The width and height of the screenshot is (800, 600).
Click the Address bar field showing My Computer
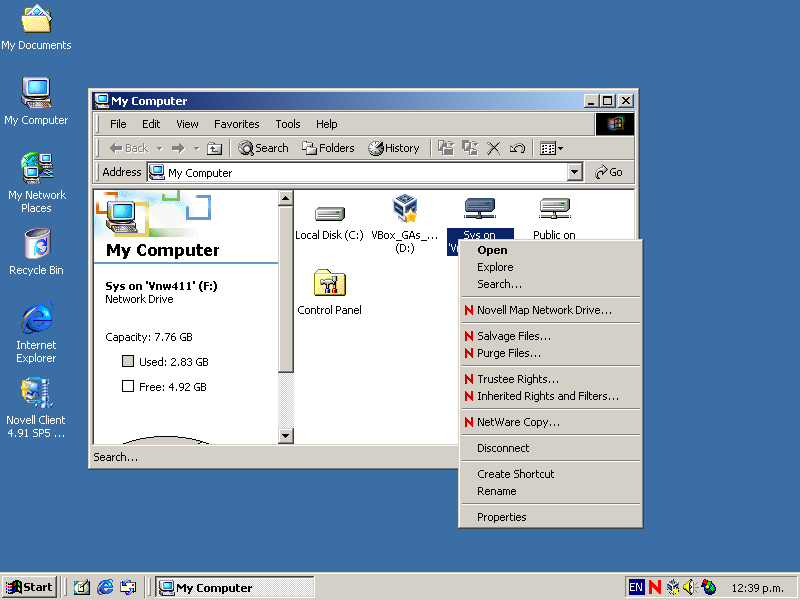pos(357,172)
